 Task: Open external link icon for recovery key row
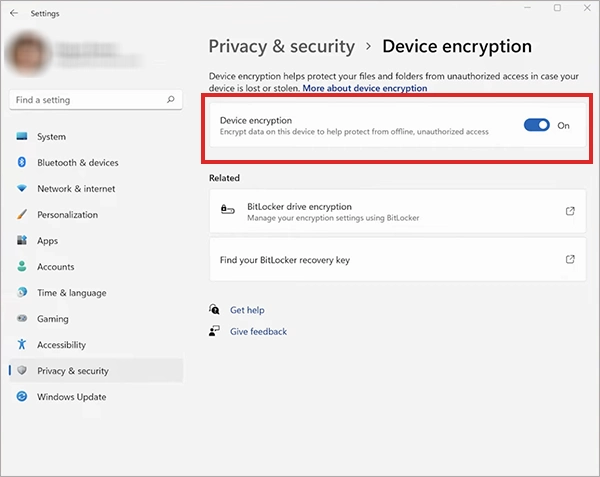570,259
